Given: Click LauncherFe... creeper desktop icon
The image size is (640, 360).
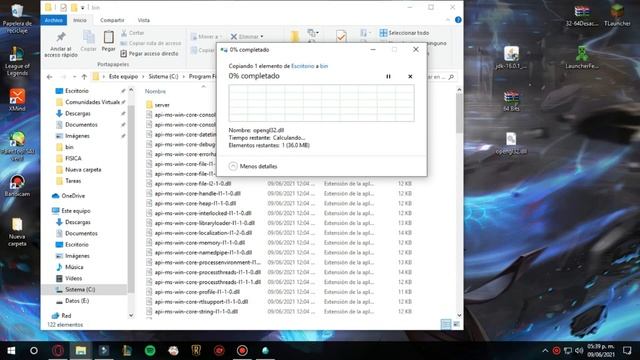Looking at the screenshot, I should click(x=582, y=57).
